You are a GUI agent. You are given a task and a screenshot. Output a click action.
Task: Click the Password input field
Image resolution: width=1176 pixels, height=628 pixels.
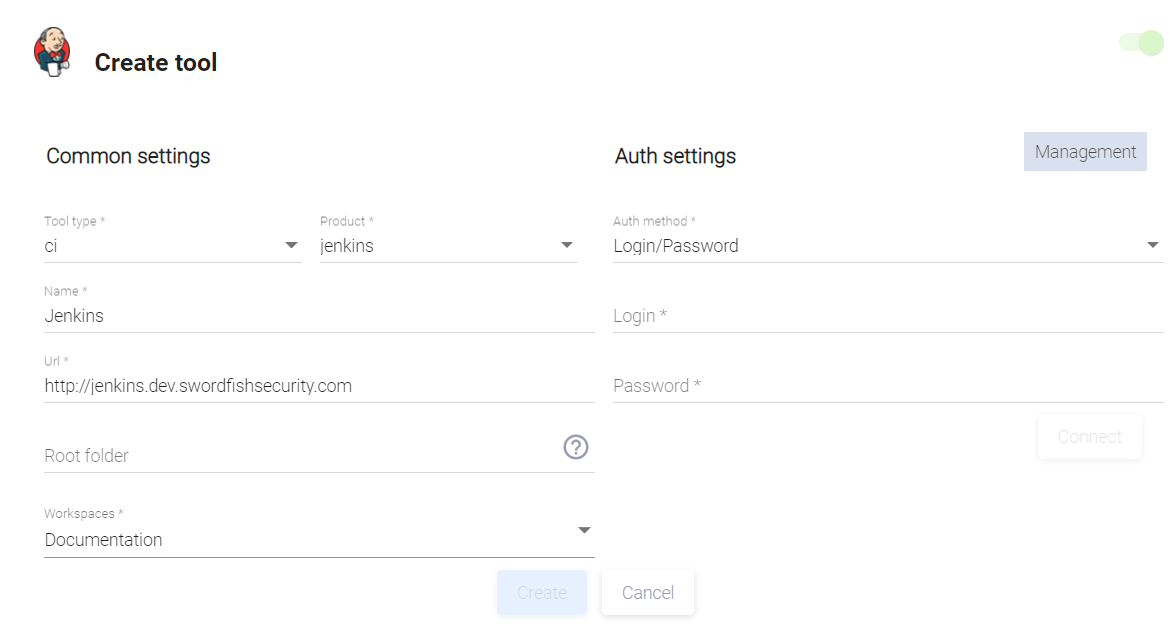[x=887, y=386]
